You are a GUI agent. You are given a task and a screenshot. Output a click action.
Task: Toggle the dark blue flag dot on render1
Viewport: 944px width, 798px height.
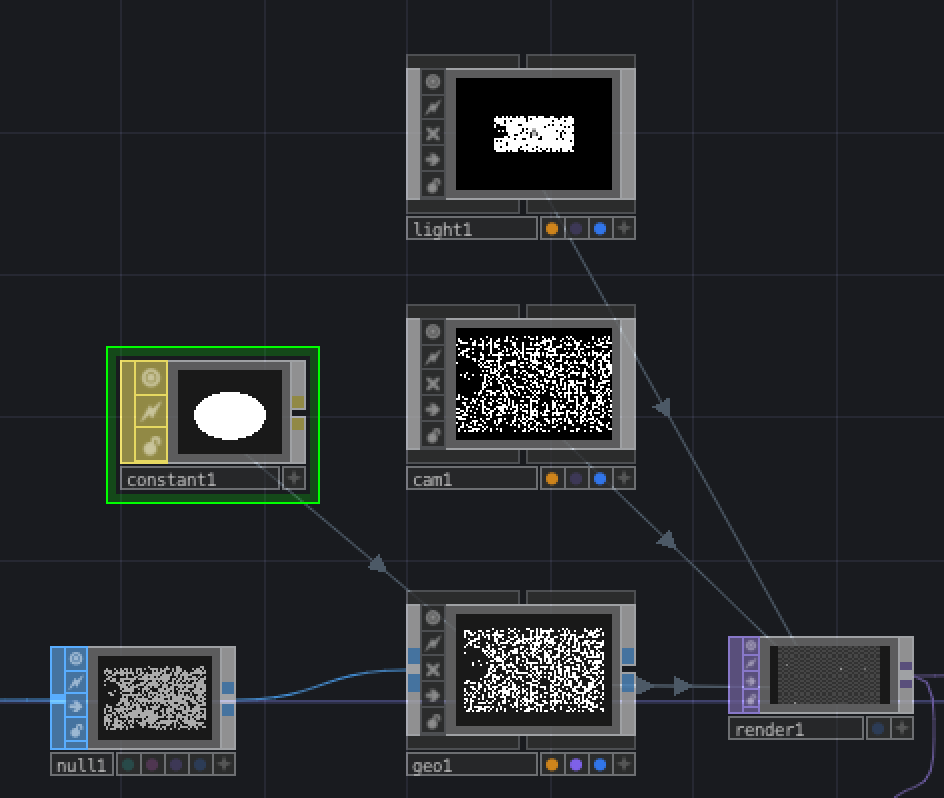[878, 729]
